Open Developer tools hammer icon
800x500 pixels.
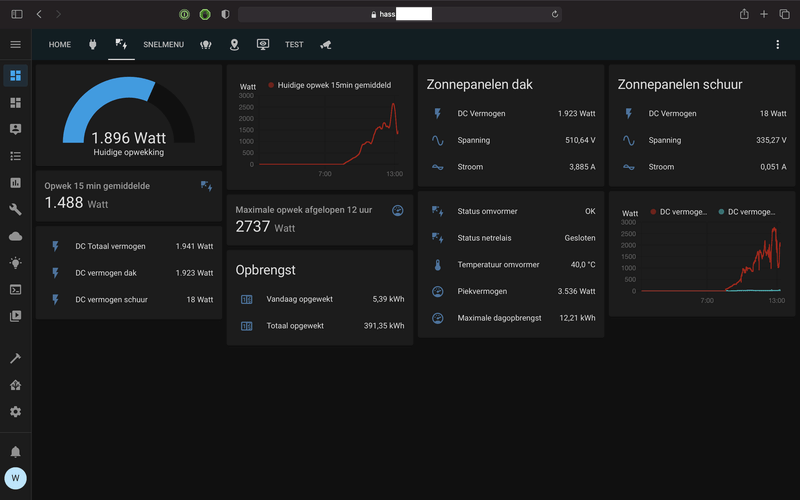[15, 358]
